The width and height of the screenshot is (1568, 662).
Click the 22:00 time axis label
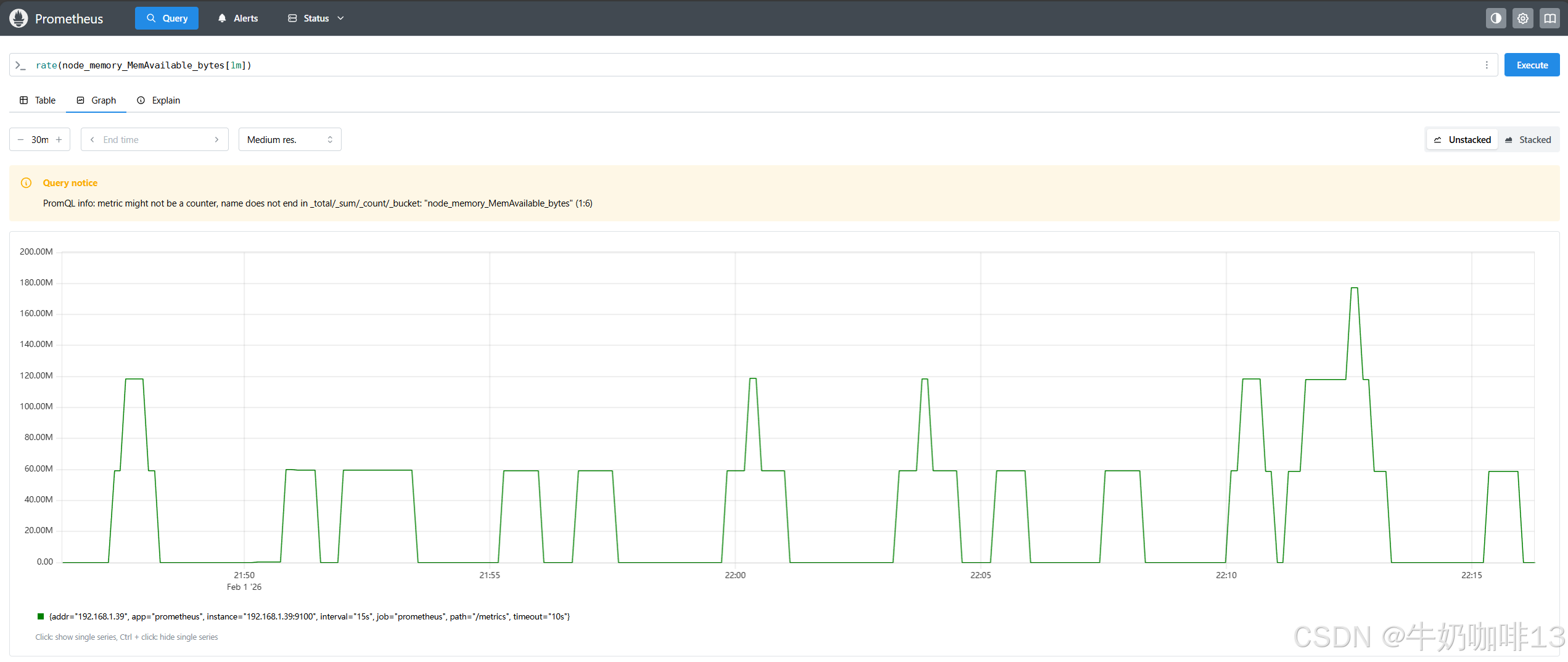[x=735, y=575]
